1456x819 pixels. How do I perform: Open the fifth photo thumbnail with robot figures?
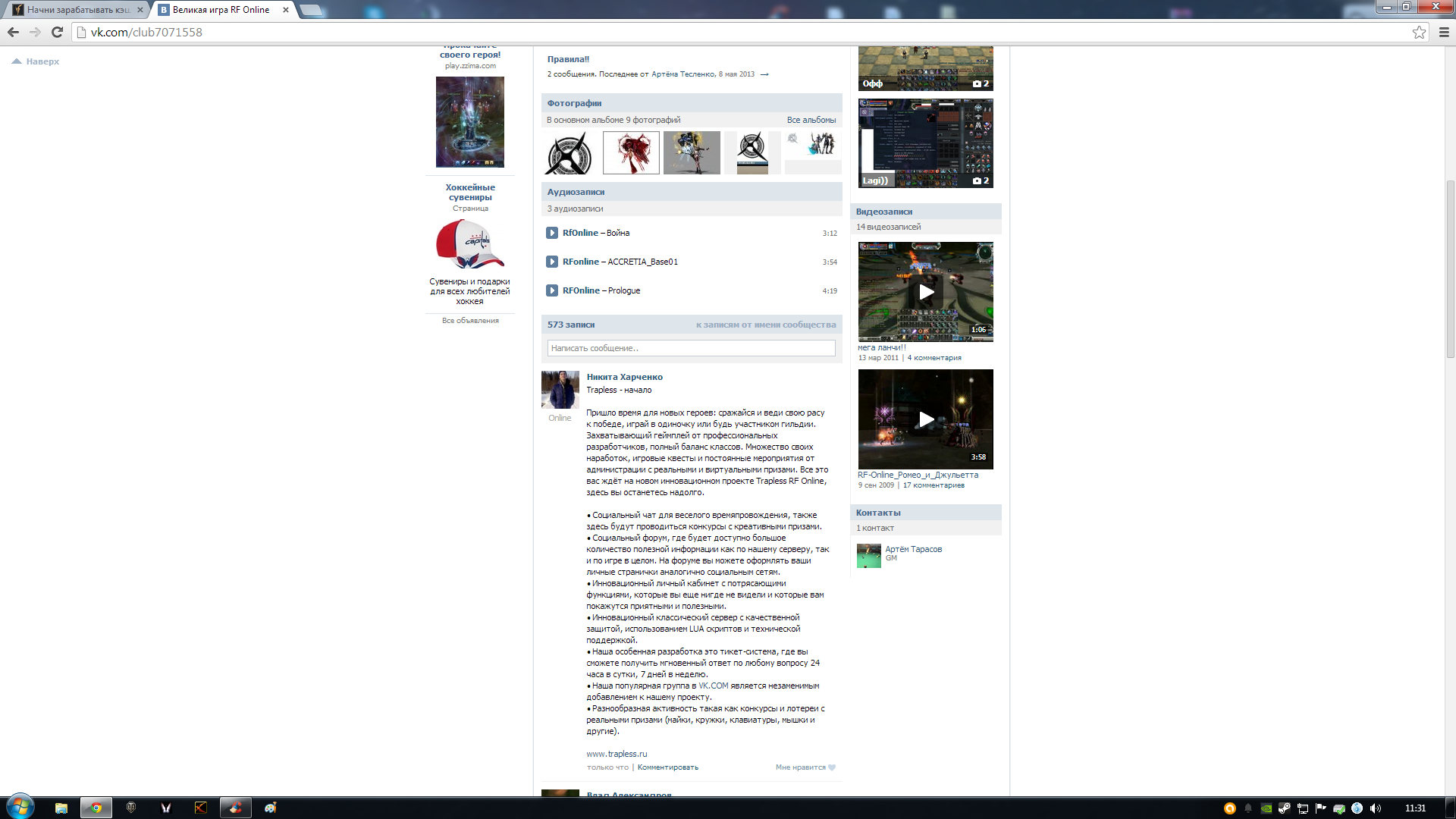813,153
